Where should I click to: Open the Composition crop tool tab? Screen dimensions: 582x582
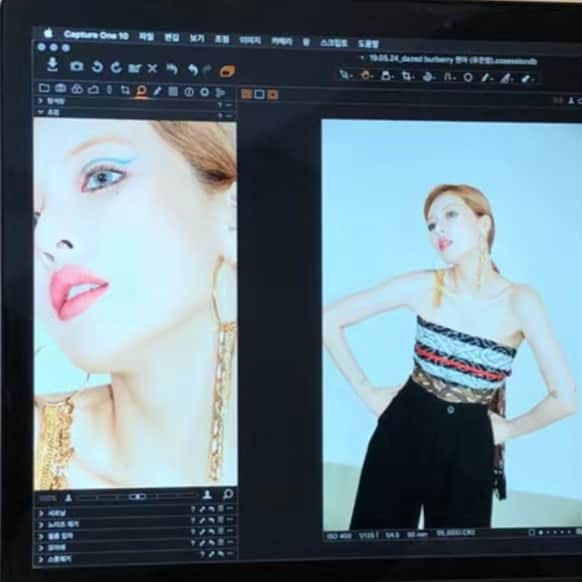coord(125,90)
